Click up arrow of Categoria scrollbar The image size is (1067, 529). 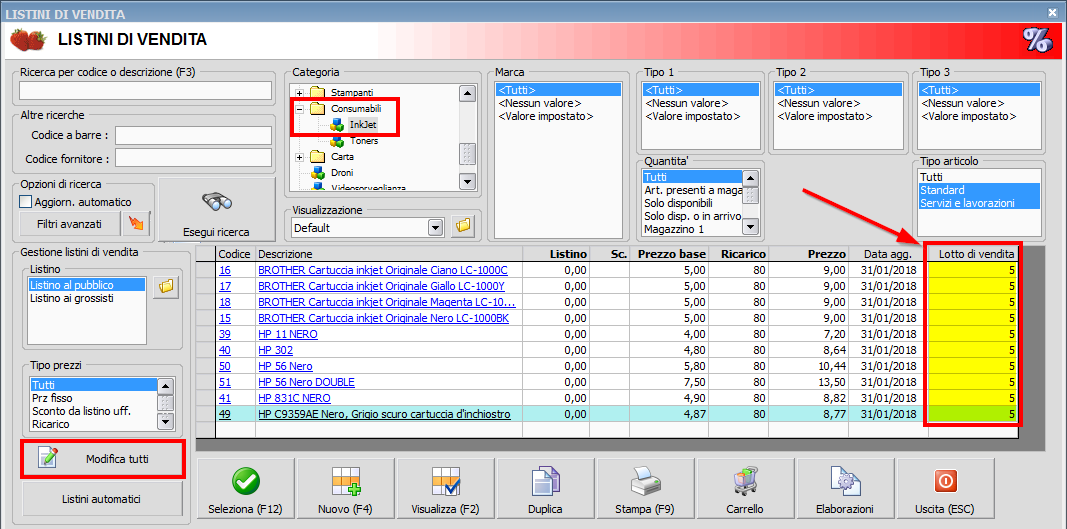coord(467,93)
